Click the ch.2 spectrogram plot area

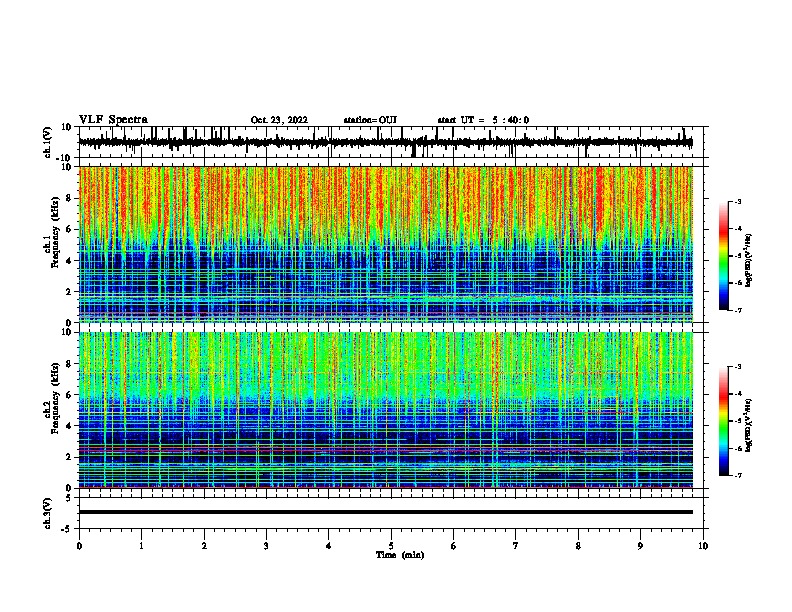385,410
